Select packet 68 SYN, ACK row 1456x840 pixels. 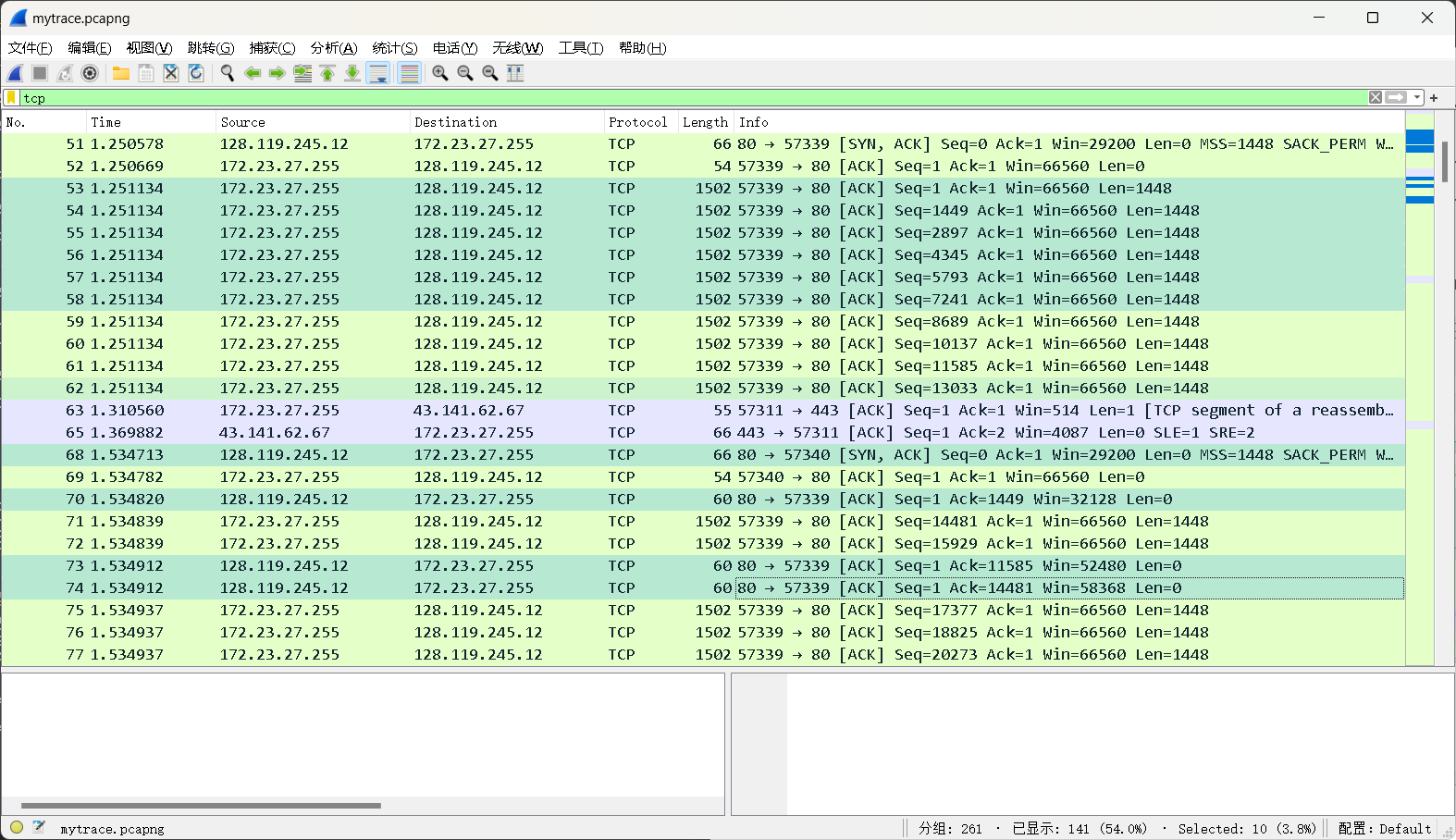tap(703, 455)
